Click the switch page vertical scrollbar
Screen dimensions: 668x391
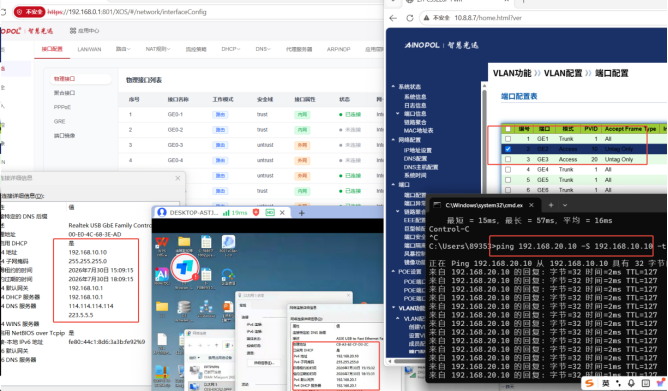[484, 141]
